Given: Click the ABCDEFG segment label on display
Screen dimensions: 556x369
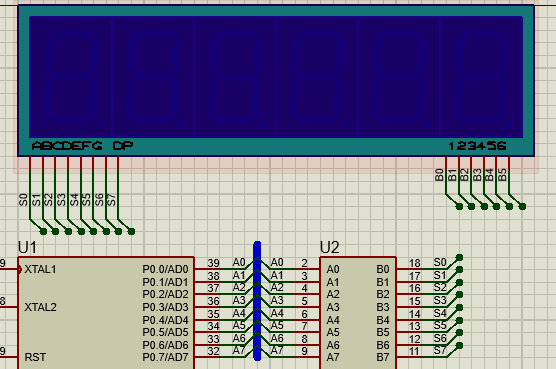Looking at the screenshot, I should pyautogui.click(x=67, y=146).
